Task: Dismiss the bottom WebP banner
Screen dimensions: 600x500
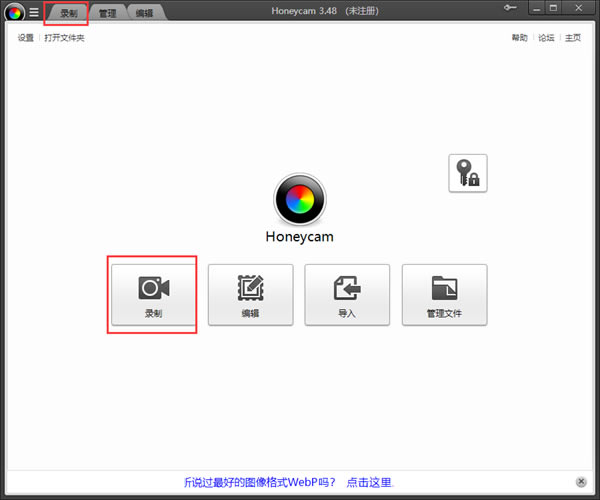Action: [x=581, y=482]
